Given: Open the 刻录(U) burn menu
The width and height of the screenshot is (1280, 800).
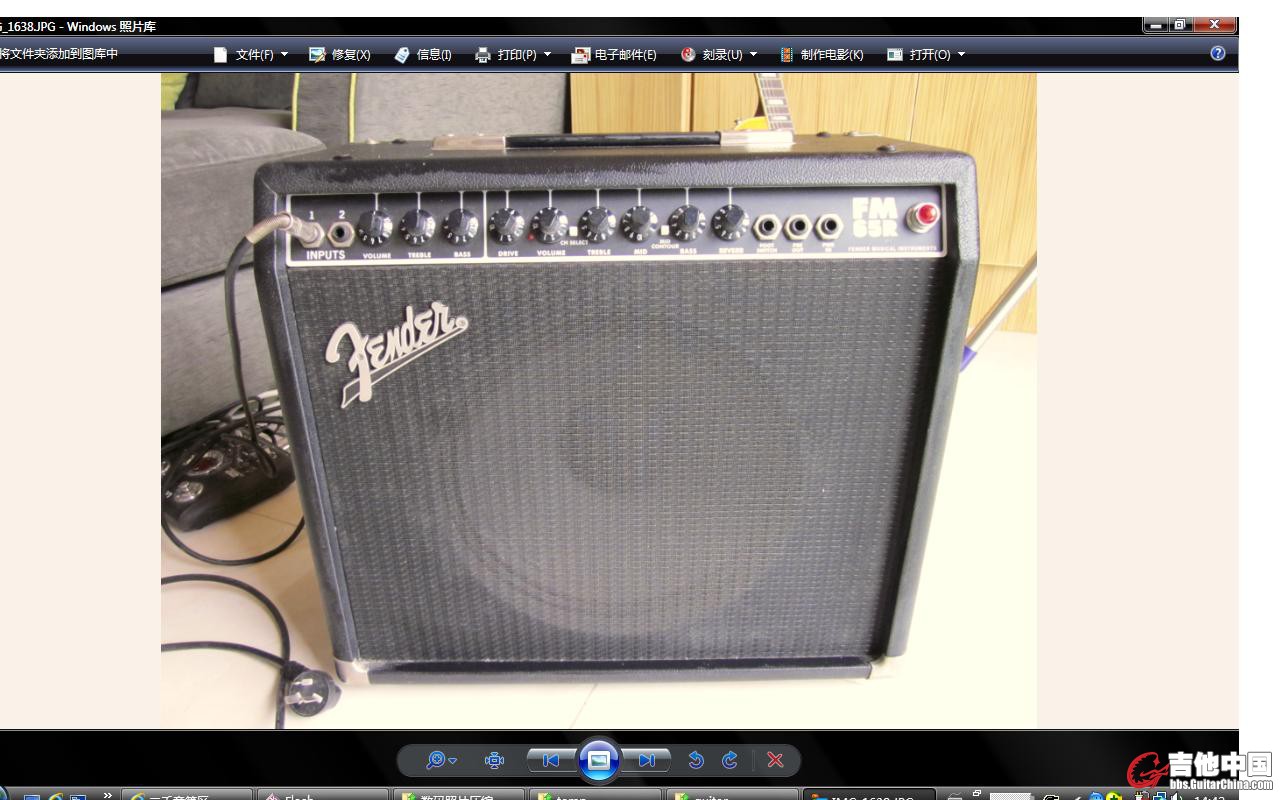Looking at the screenshot, I should tap(718, 55).
